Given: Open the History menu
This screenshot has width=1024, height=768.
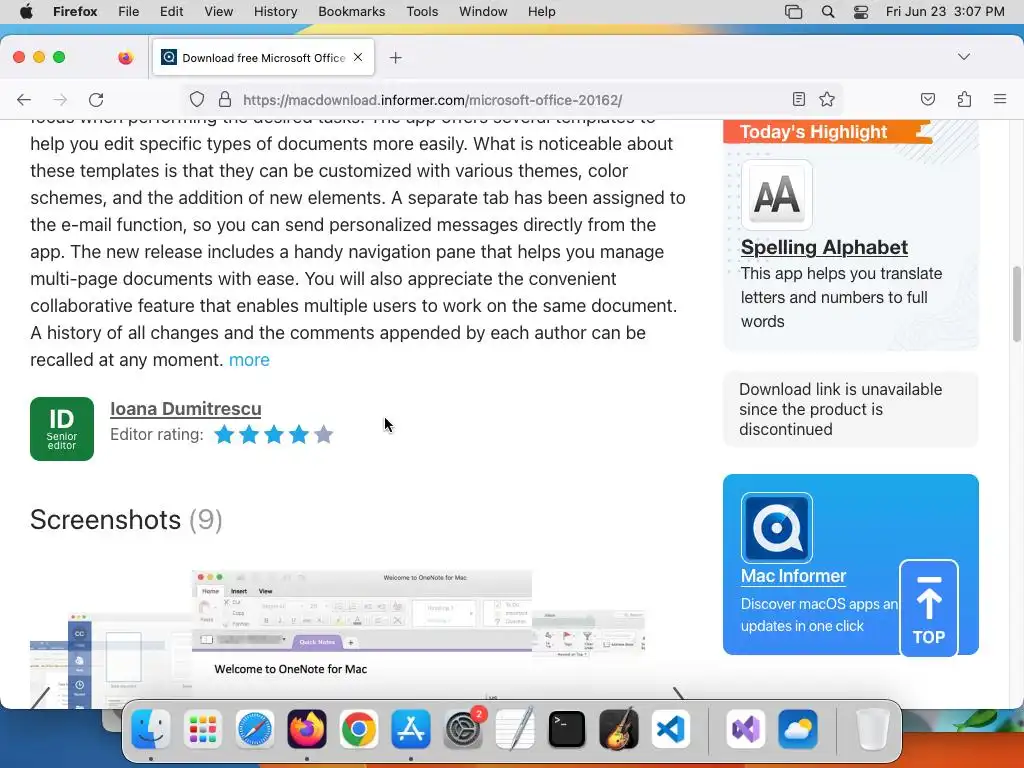Looking at the screenshot, I should 275,12.
